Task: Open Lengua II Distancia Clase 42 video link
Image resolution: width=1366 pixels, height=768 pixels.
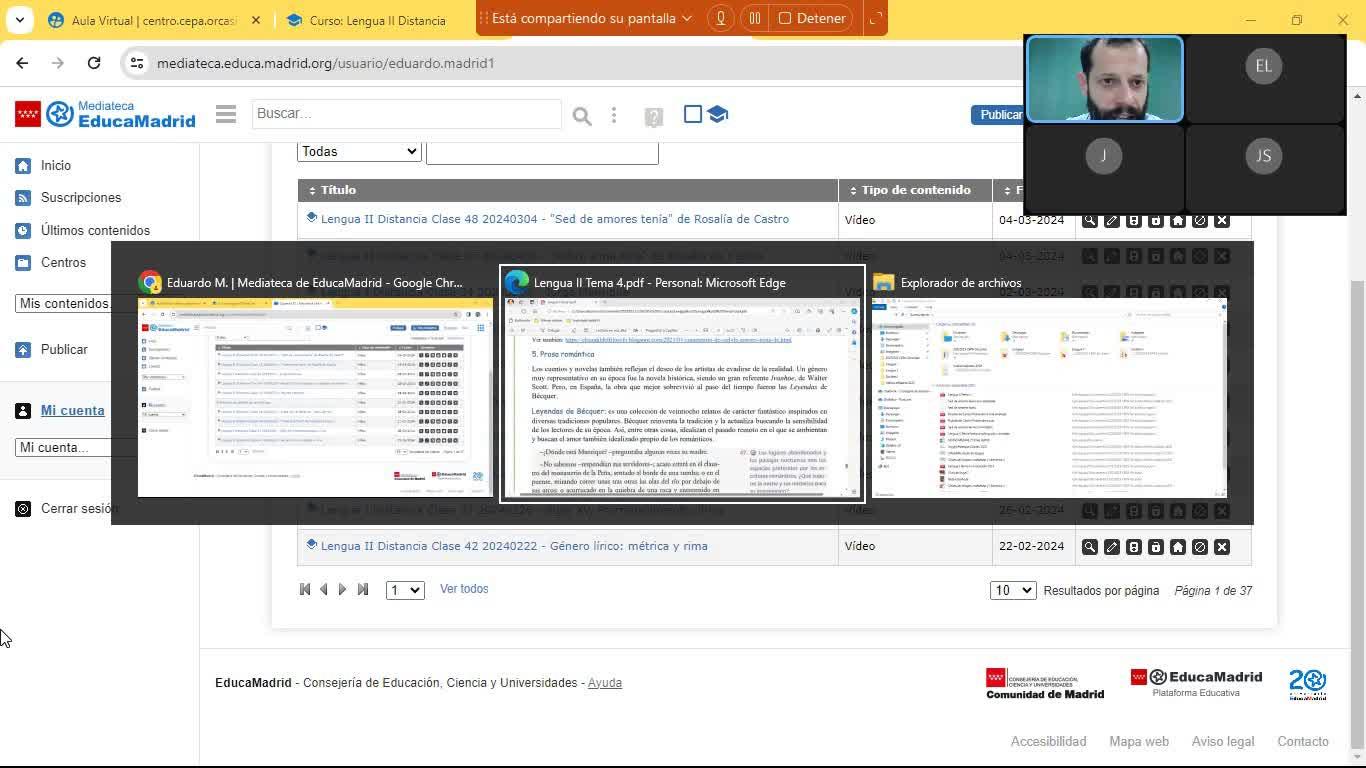Action: coord(514,546)
